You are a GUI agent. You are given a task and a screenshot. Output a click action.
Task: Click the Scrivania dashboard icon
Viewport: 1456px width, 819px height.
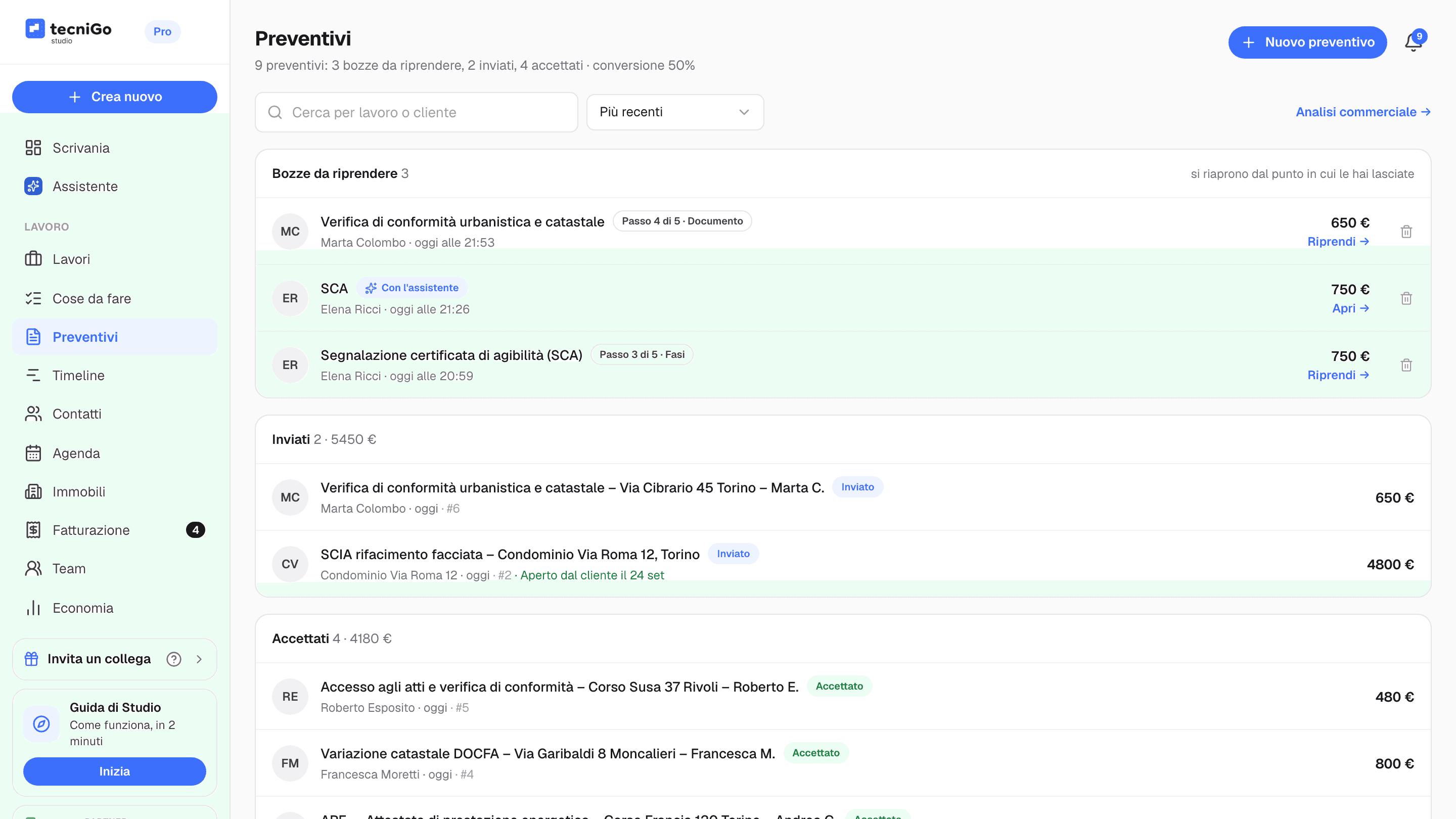click(x=33, y=148)
